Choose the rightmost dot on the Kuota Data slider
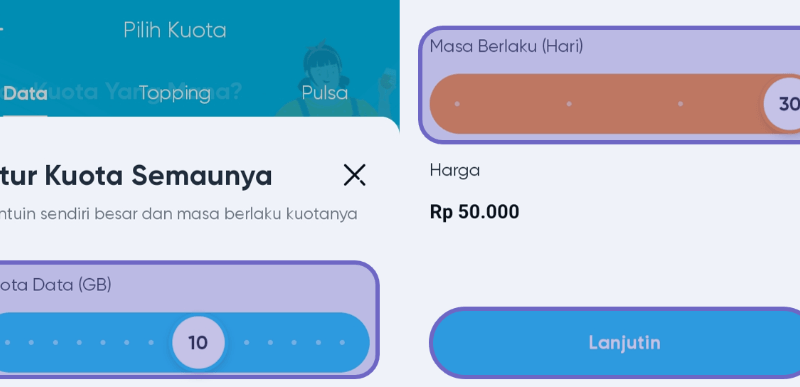Viewport: 800px width, 387px height. [342, 343]
